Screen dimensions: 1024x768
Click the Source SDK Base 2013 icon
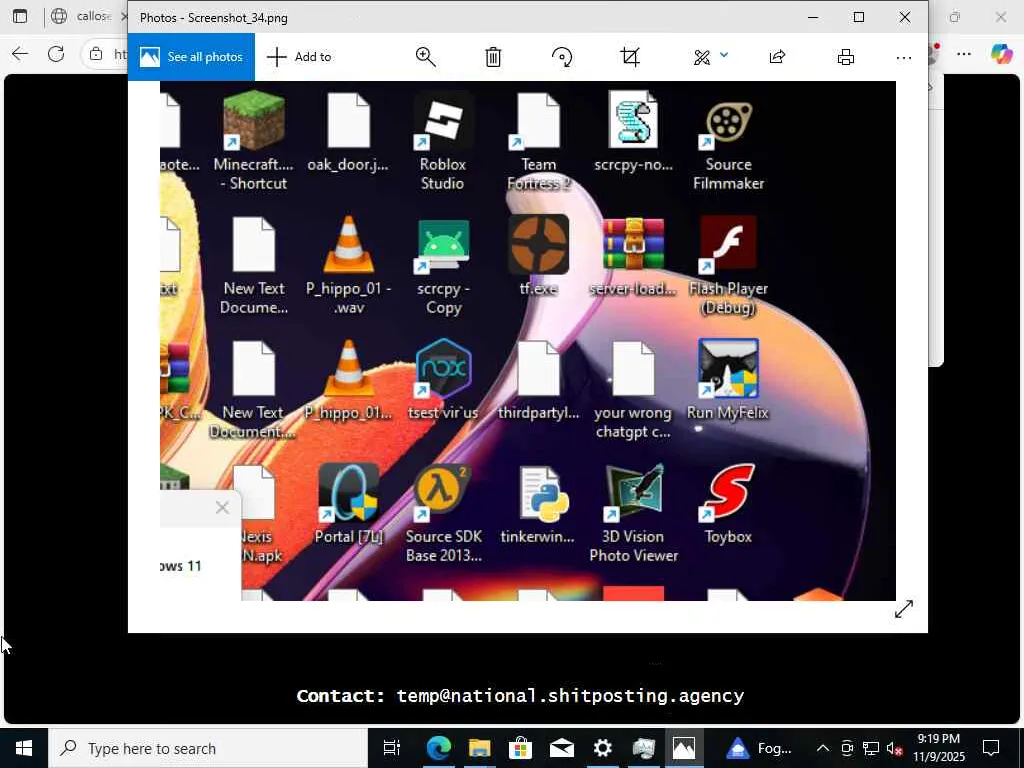[443, 493]
